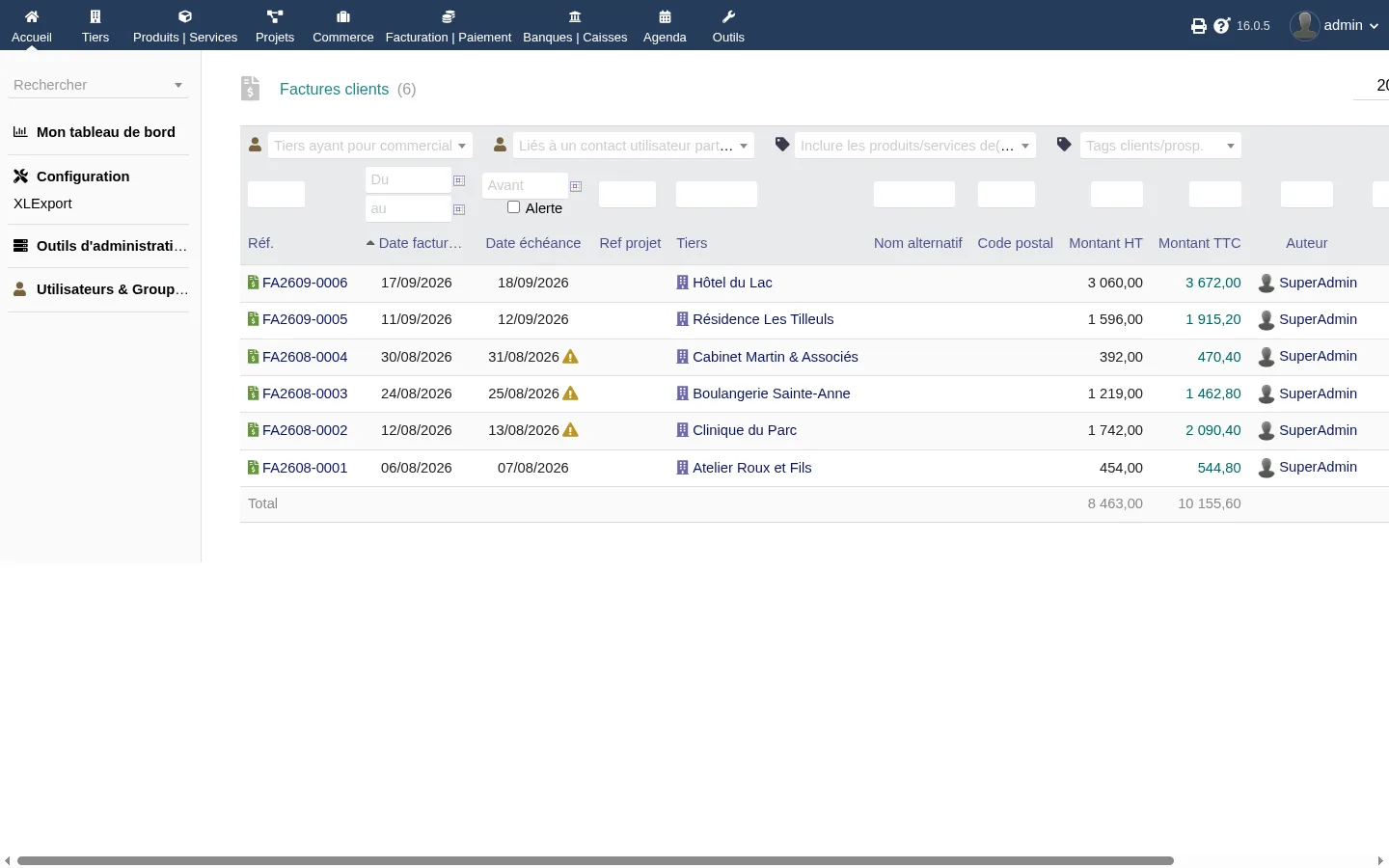This screenshot has height=868, width=1389.
Task: Tick the Alerte checkbox
Action: tap(514, 207)
